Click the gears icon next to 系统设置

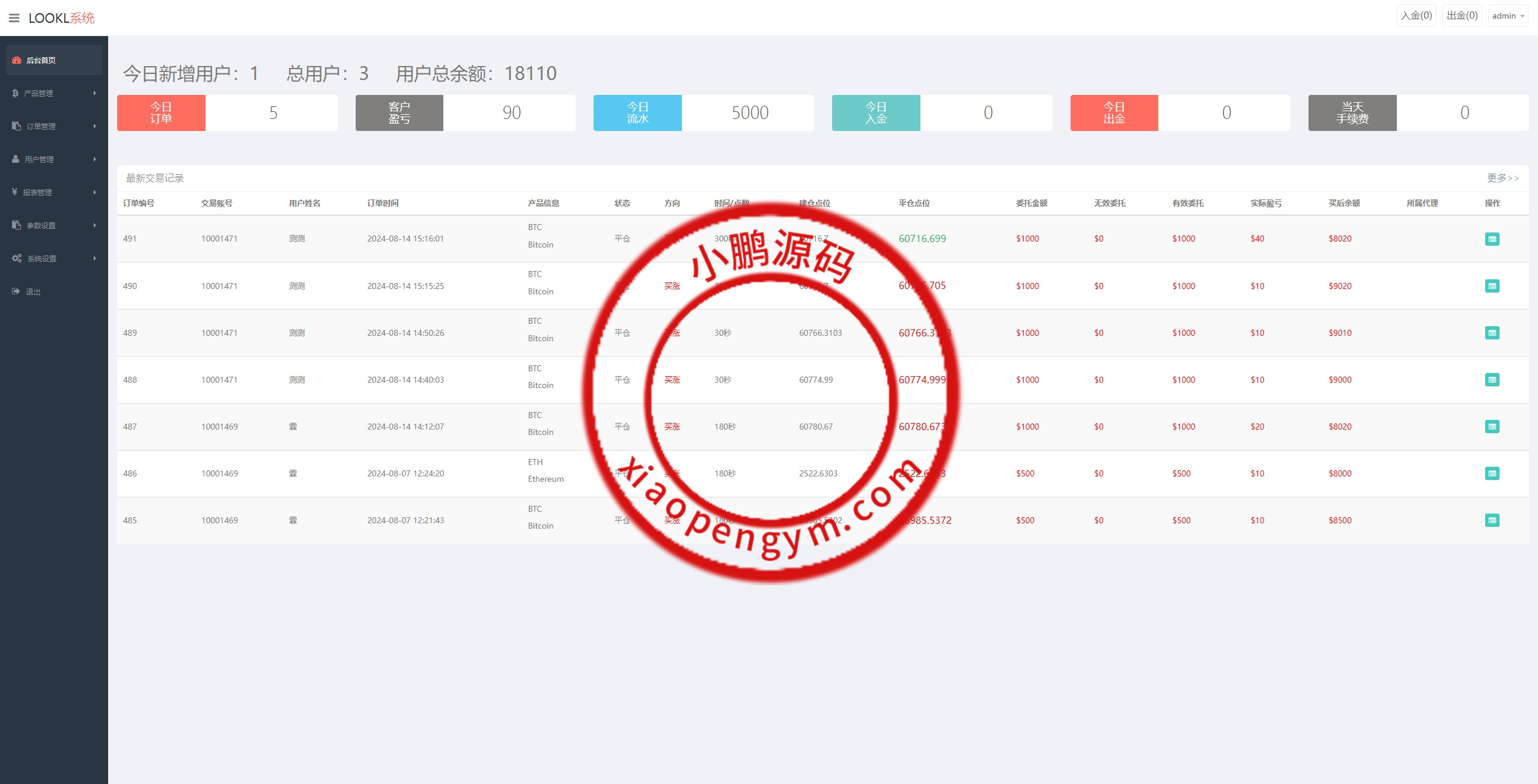click(17, 258)
